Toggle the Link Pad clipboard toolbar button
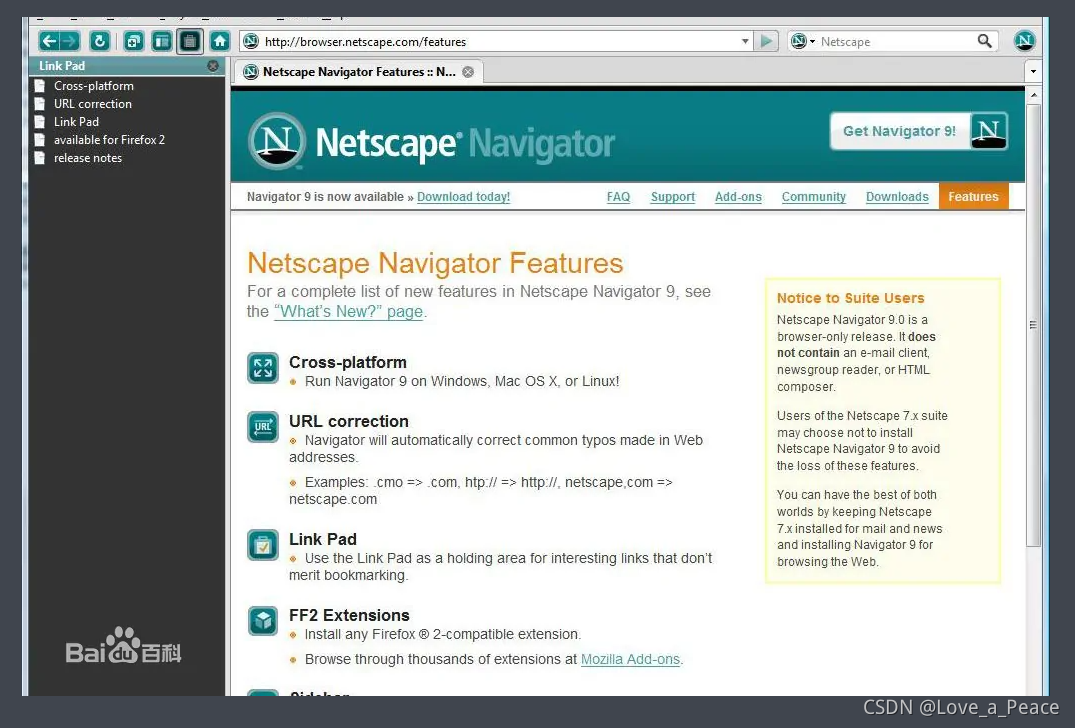Screen dimensions: 1075x728 point(190,41)
